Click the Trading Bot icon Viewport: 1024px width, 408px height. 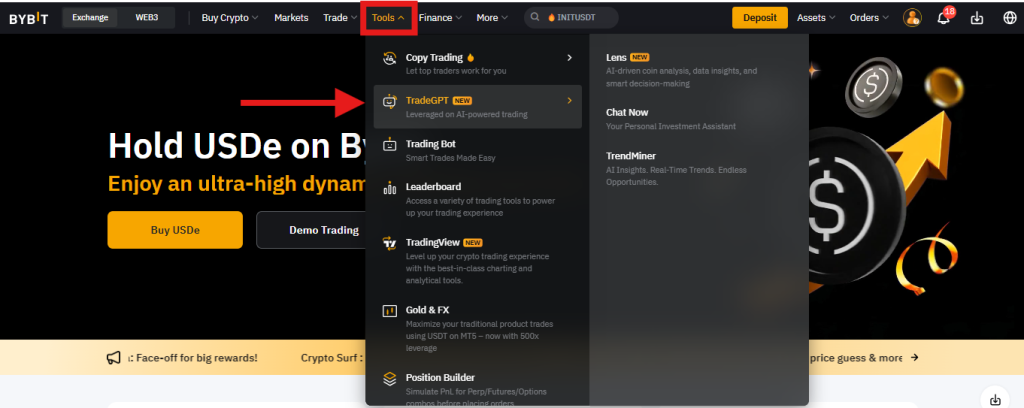389,145
